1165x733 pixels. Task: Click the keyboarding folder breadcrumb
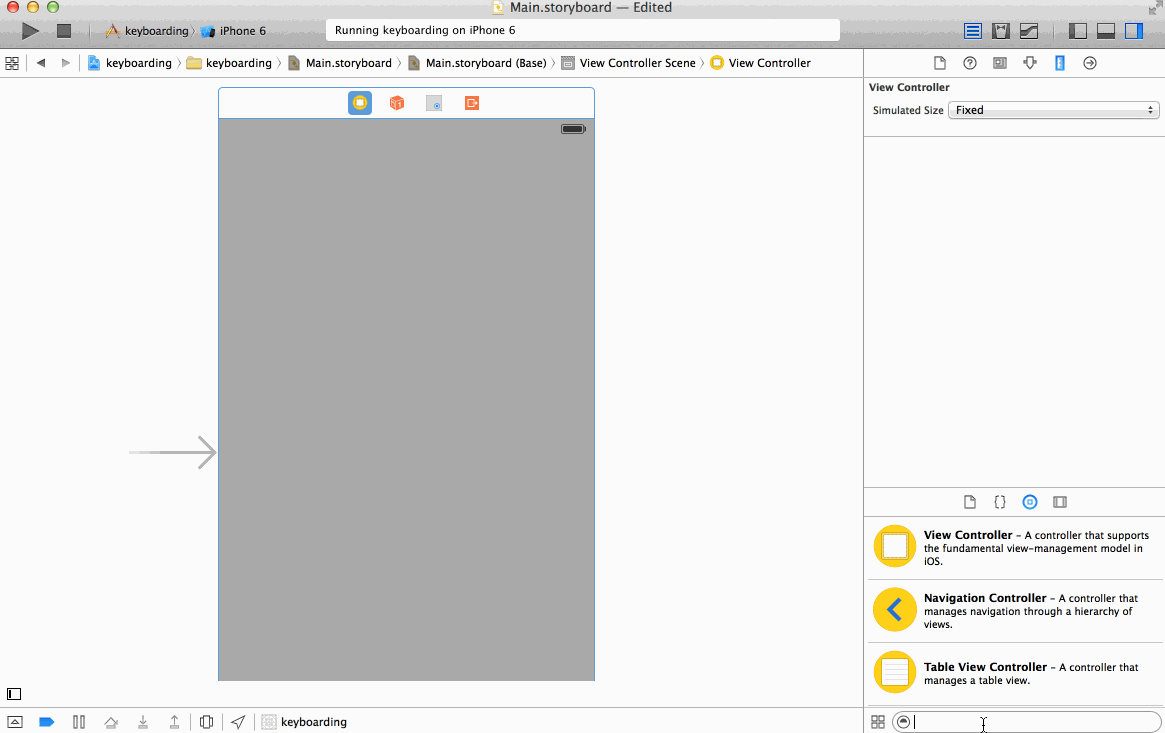tap(229, 63)
